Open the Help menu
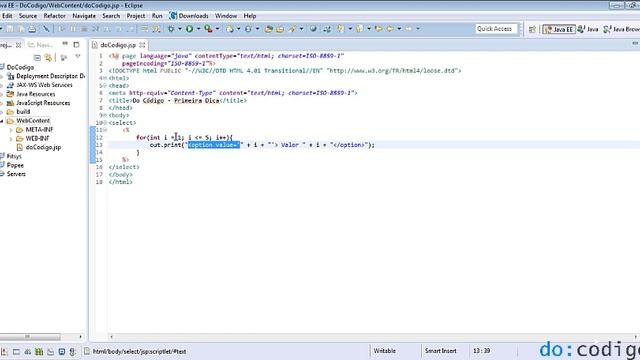 (250, 16)
